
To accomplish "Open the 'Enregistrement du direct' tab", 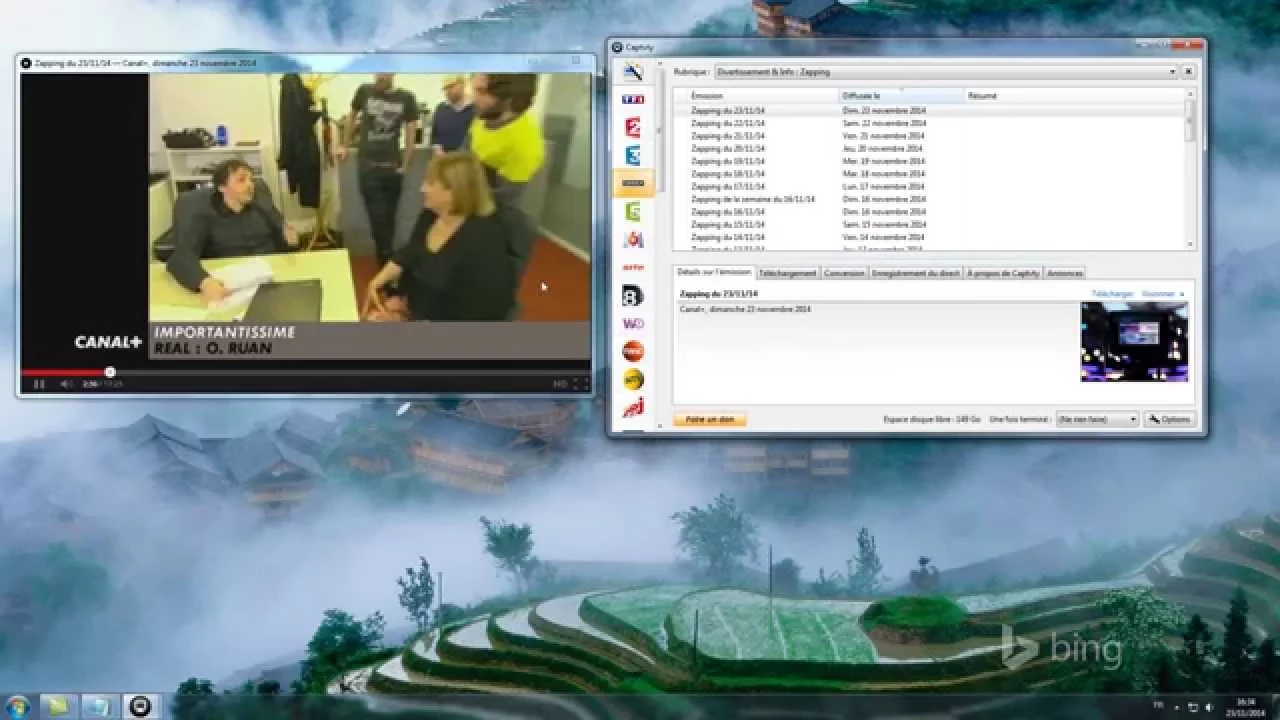I will point(915,273).
